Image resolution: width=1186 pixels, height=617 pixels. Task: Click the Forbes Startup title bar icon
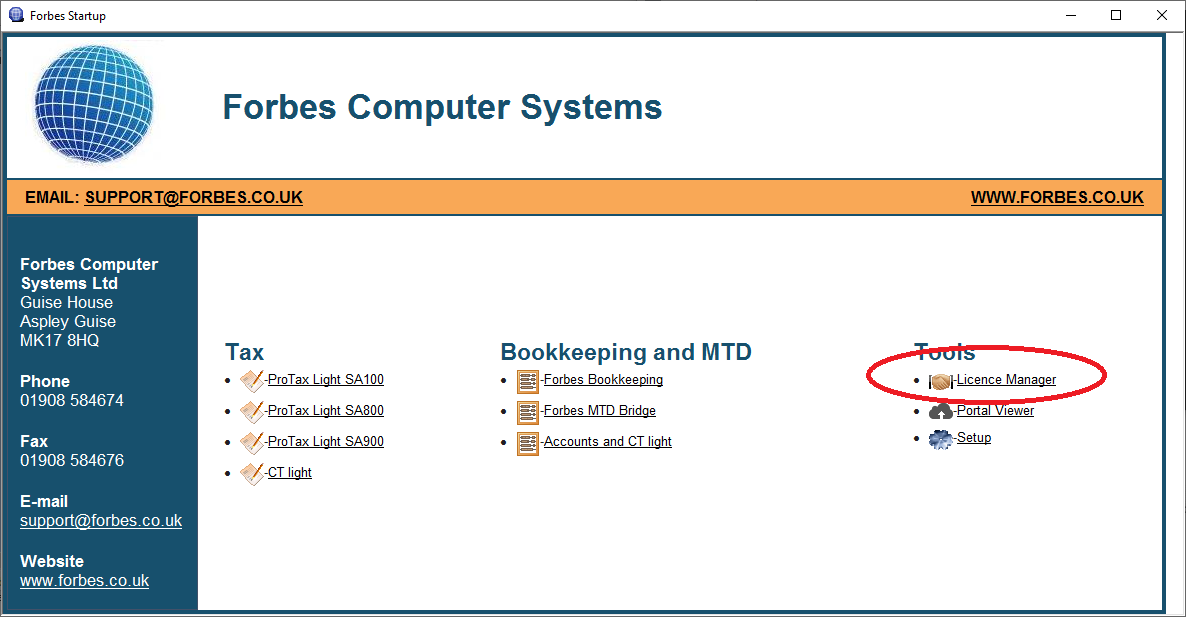(x=16, y=15)
